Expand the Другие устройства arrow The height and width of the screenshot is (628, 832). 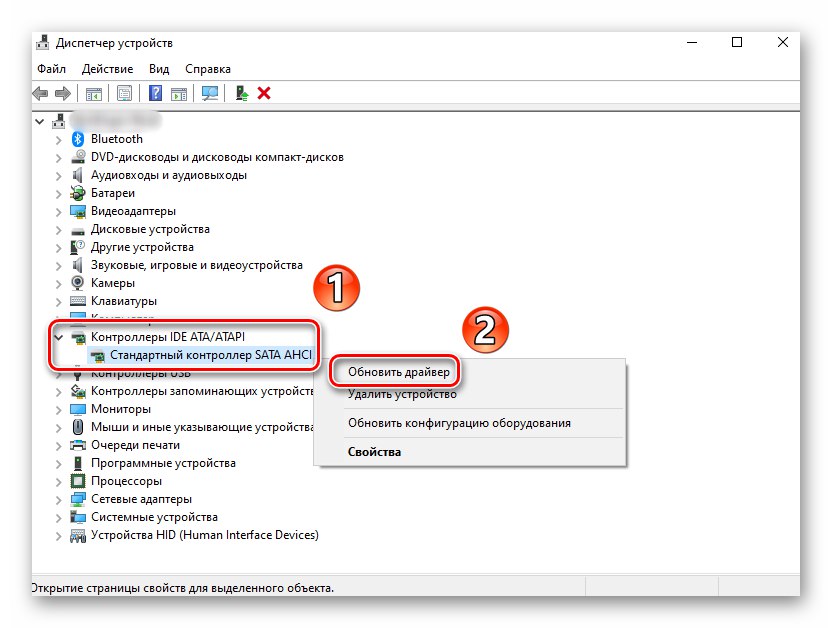[x=58, y=248]
